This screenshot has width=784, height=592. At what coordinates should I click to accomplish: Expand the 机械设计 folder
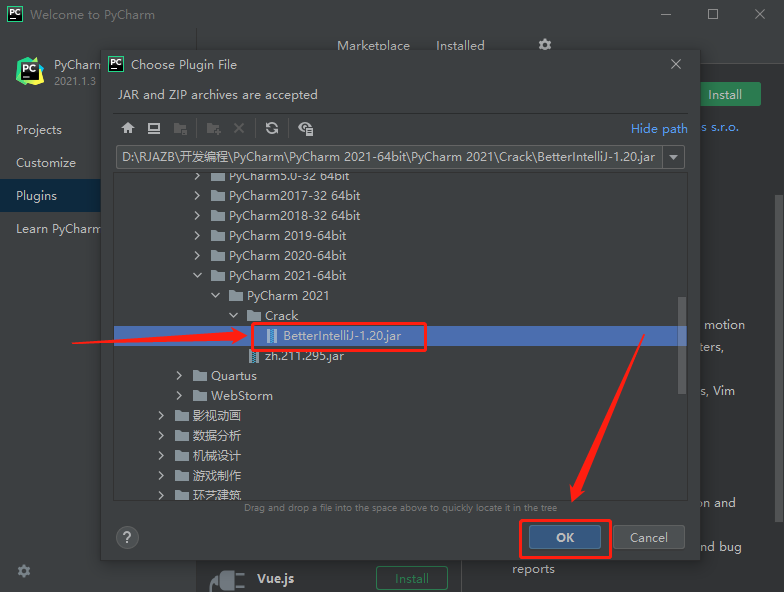(161, 456)
